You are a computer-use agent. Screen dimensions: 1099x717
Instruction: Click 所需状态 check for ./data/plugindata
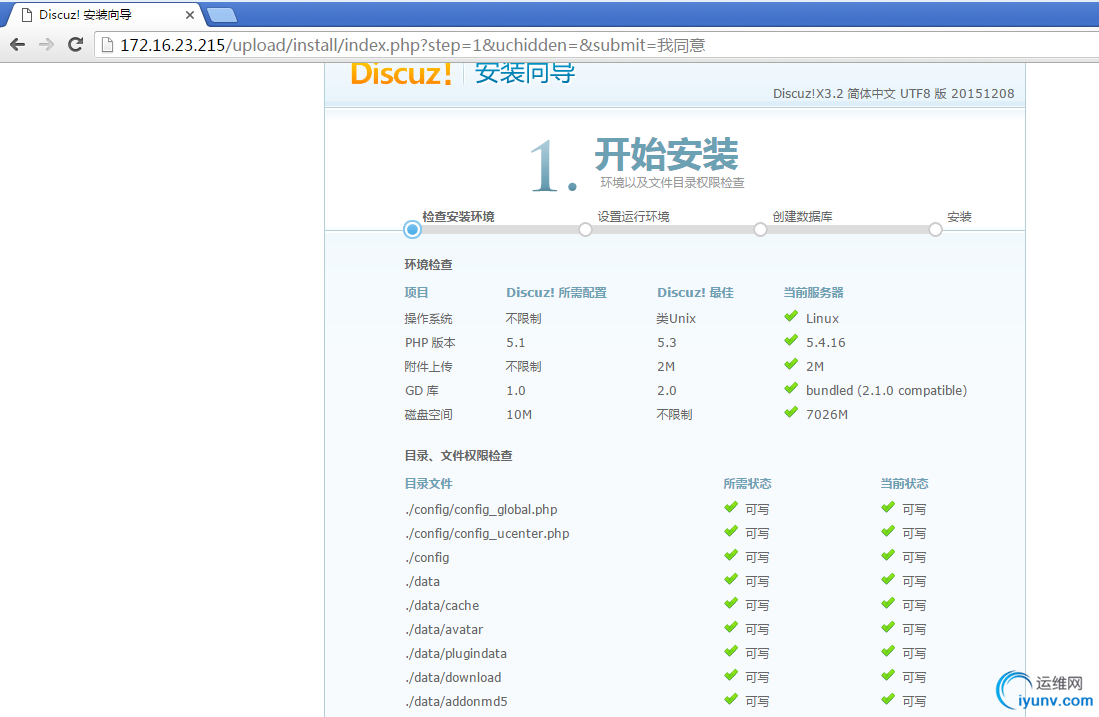point(731,650)
